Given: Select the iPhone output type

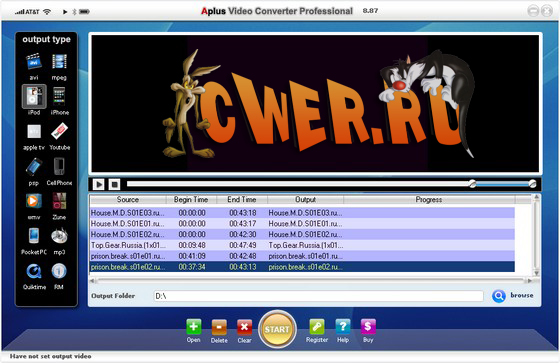Looking at the screenshot, I should [59, 96].
